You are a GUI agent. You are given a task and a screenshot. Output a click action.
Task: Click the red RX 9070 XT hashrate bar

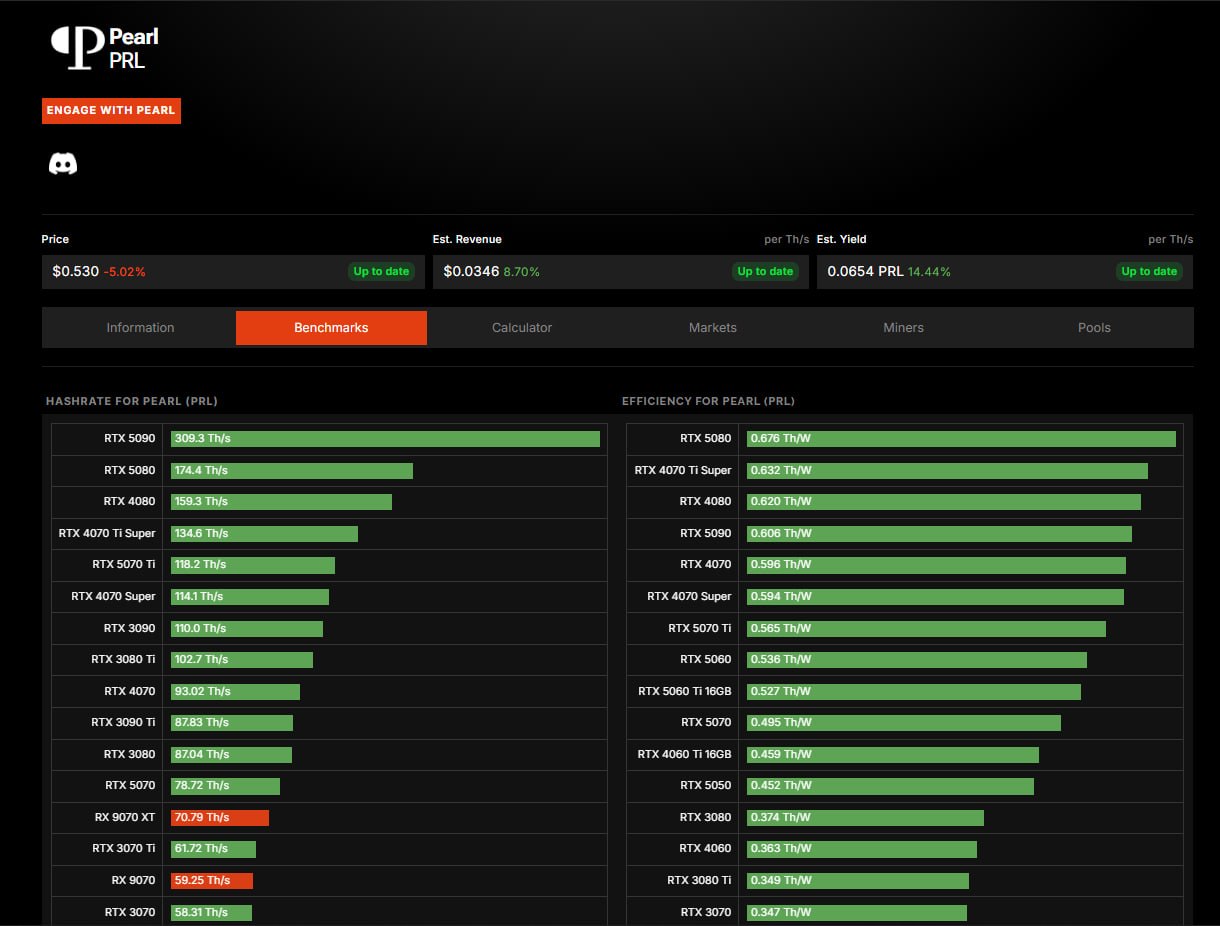point(220,818)
